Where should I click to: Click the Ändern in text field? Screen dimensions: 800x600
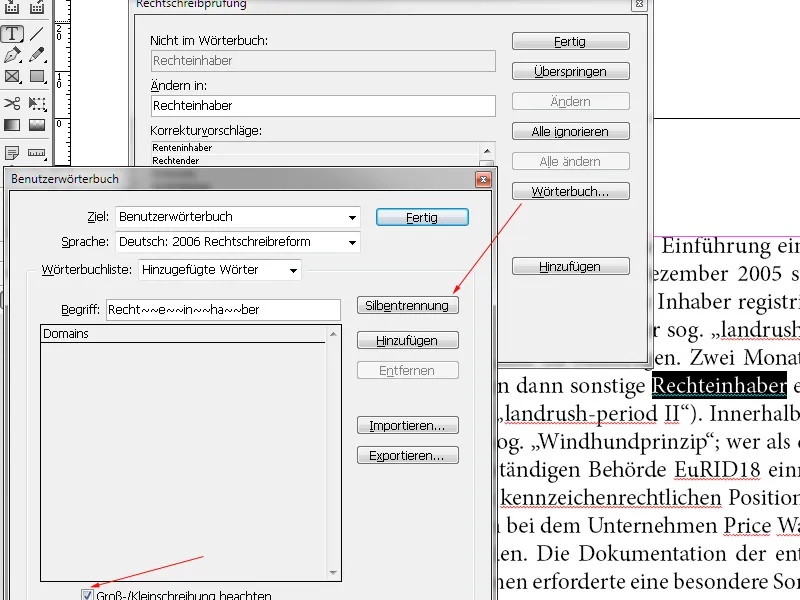click(x=323, y=106)
